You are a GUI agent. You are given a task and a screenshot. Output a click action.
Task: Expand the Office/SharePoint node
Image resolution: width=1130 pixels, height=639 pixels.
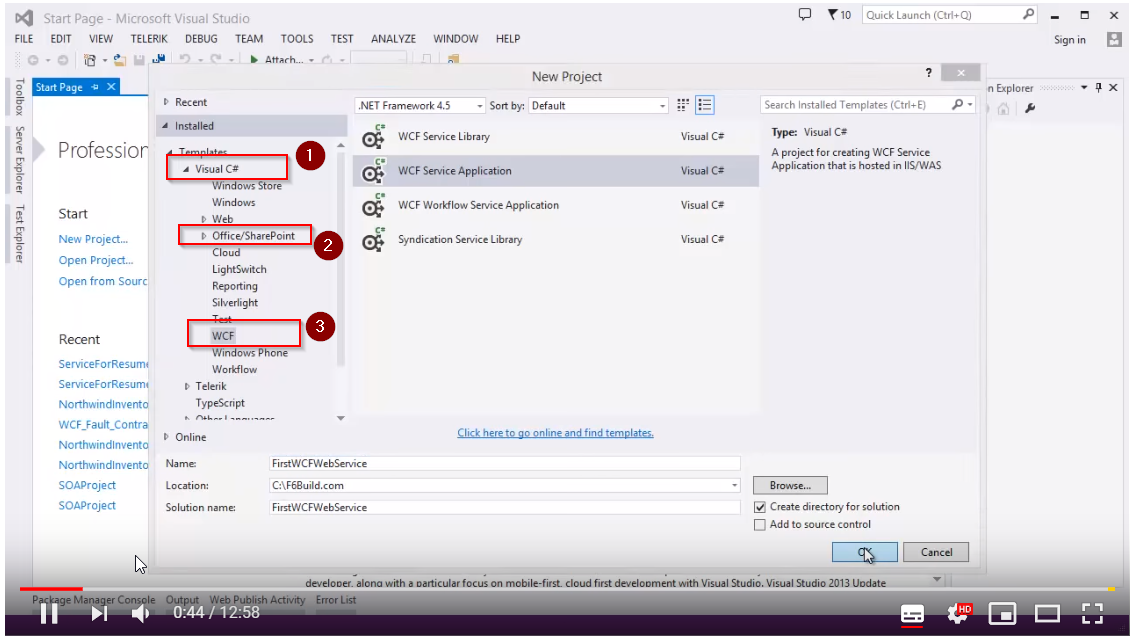click(204, 236)
